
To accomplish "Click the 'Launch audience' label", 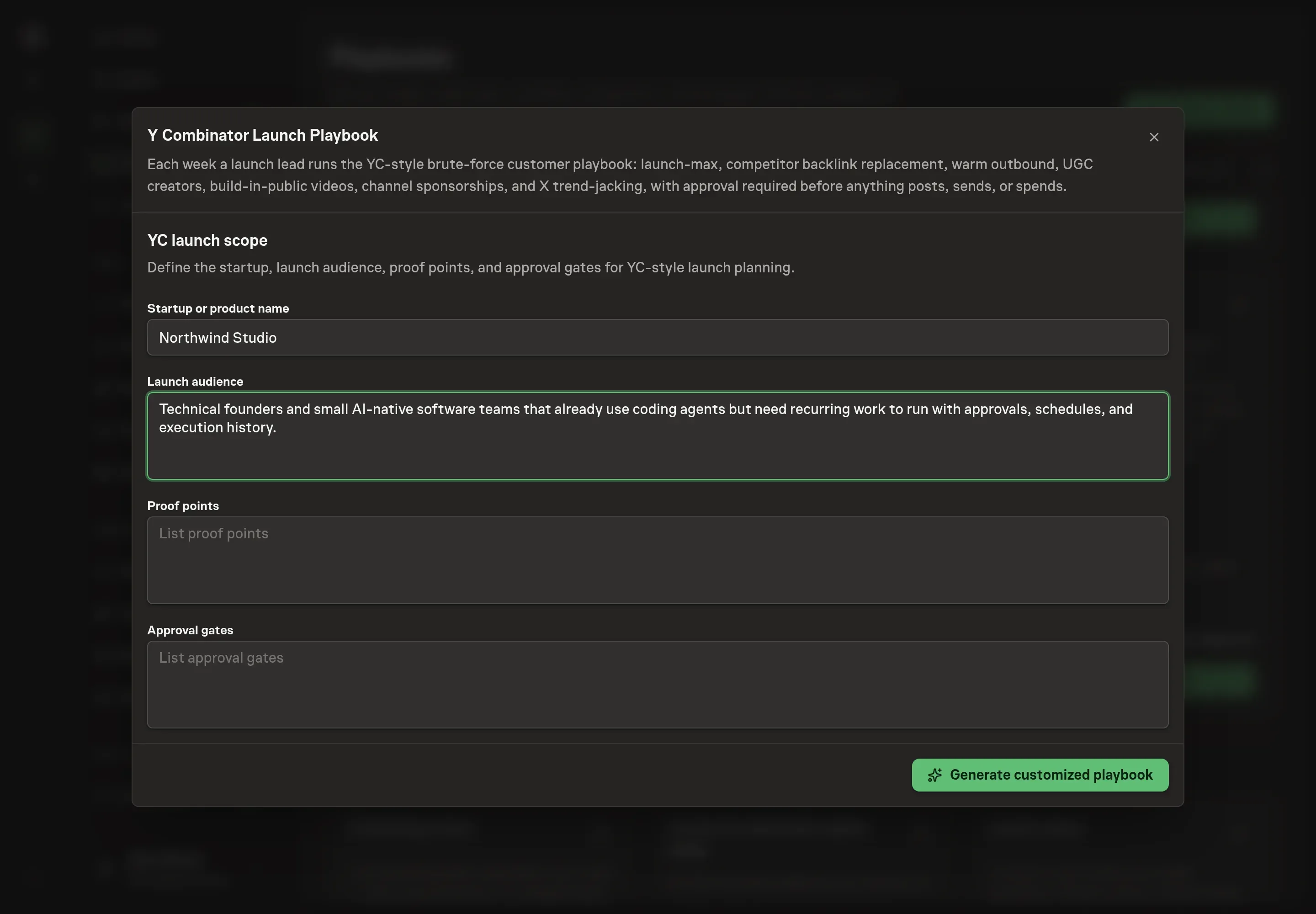I will coord(195,382).
